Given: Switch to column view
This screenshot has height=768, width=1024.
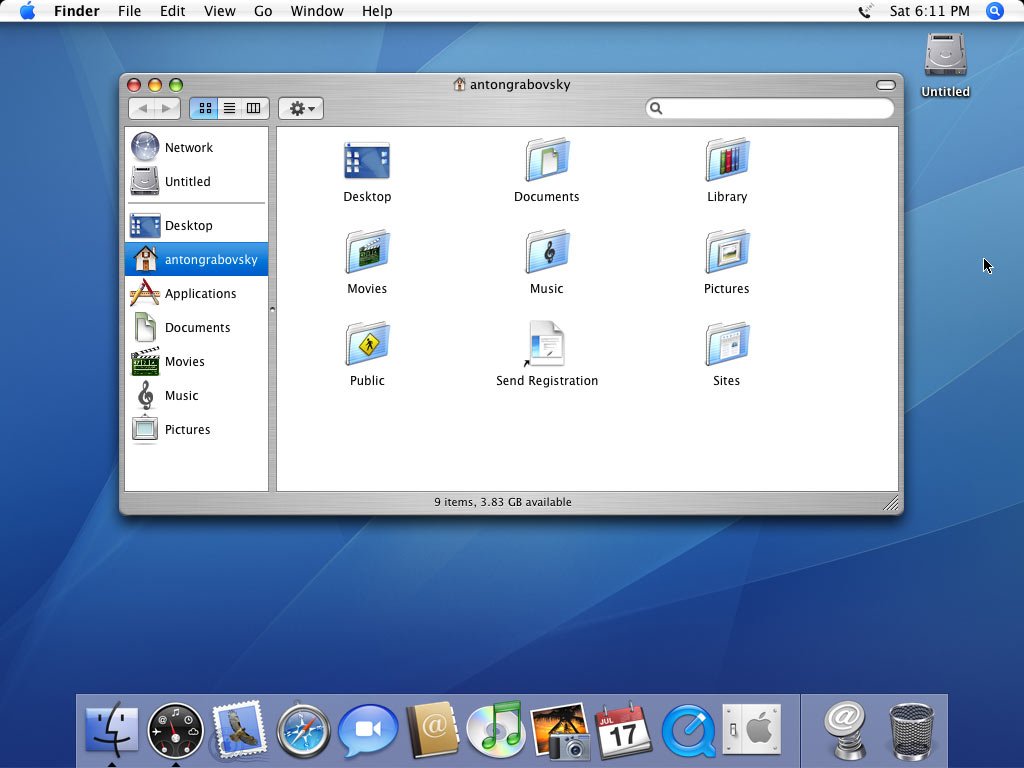Looking at the screenshot, I should 254,108.
